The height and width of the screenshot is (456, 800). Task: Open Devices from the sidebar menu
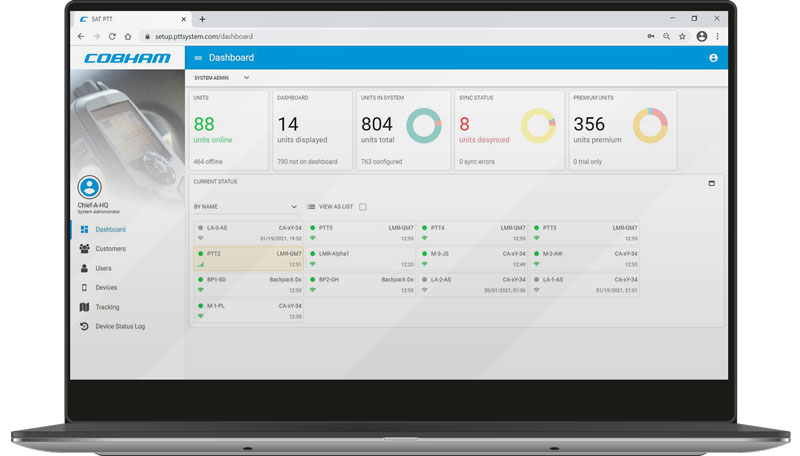point(105,288)
